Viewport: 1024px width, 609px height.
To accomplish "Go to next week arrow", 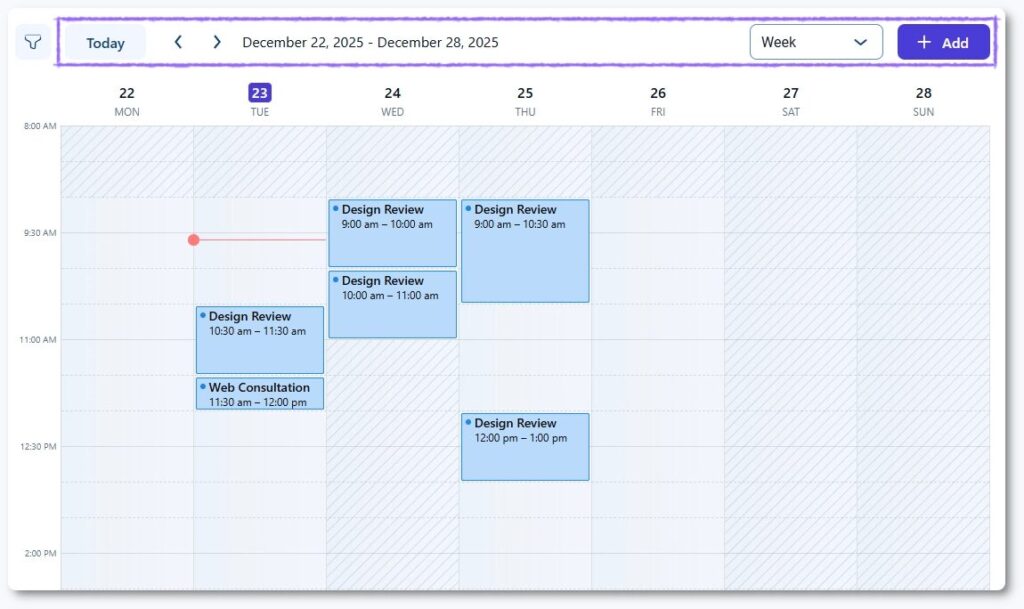I will point(217,42).
